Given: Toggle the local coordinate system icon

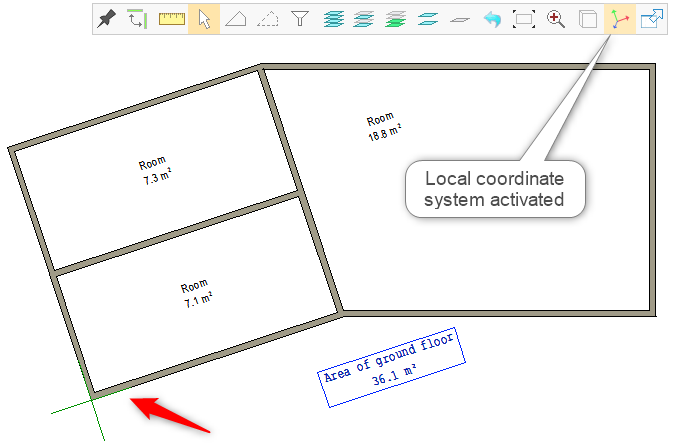Looking at the screenshot, I should click(x=620, y=19).
